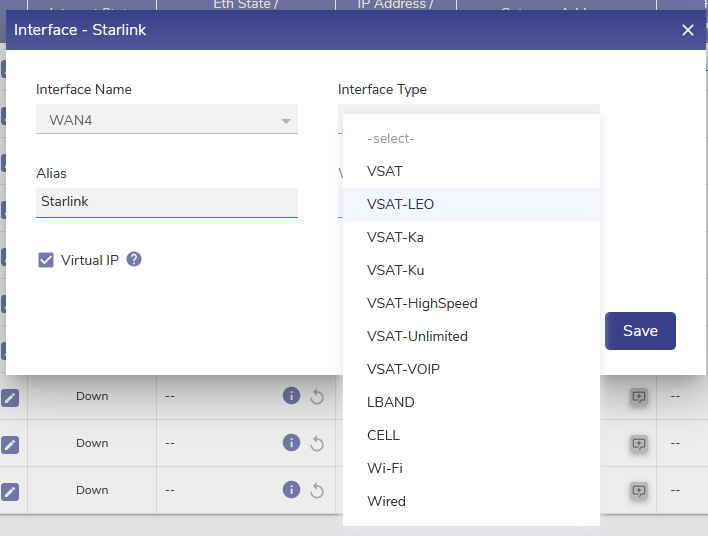Image resolution: width=708 pixels, height=536 pixels.
Task: Close the Interface - Starlink dialog
Action: point(687,30)
